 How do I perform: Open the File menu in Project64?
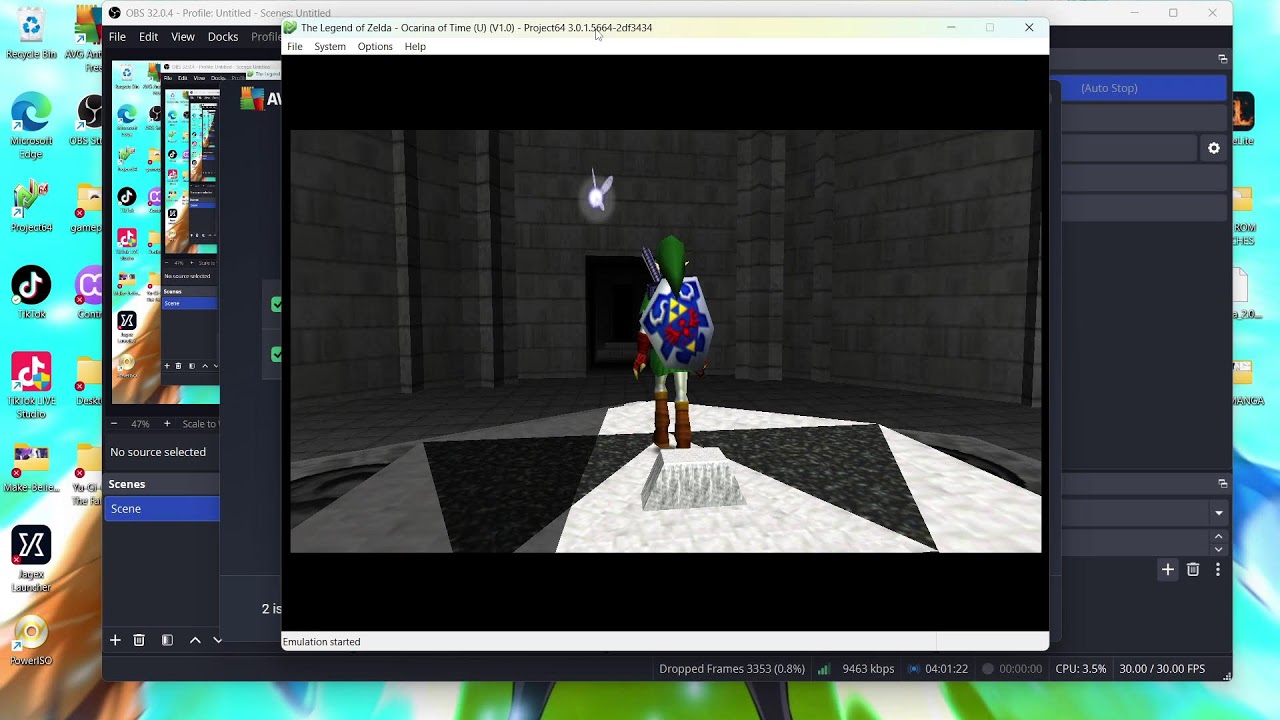(295, 47)
